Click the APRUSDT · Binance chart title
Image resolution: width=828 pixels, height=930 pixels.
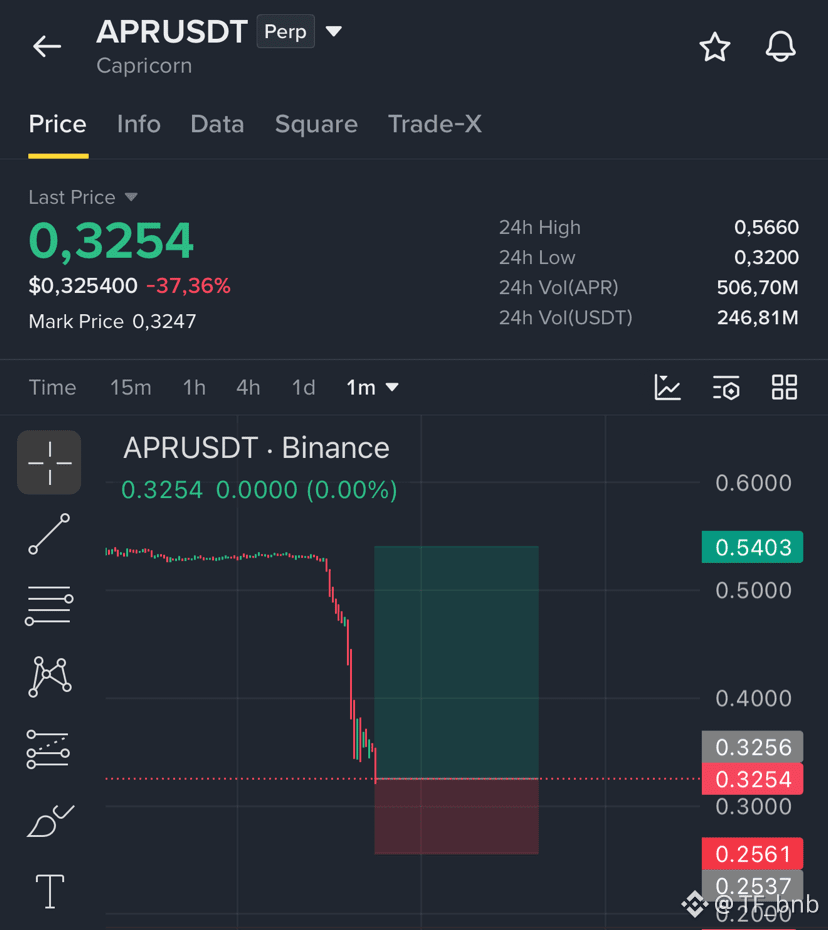pos(256,448)
